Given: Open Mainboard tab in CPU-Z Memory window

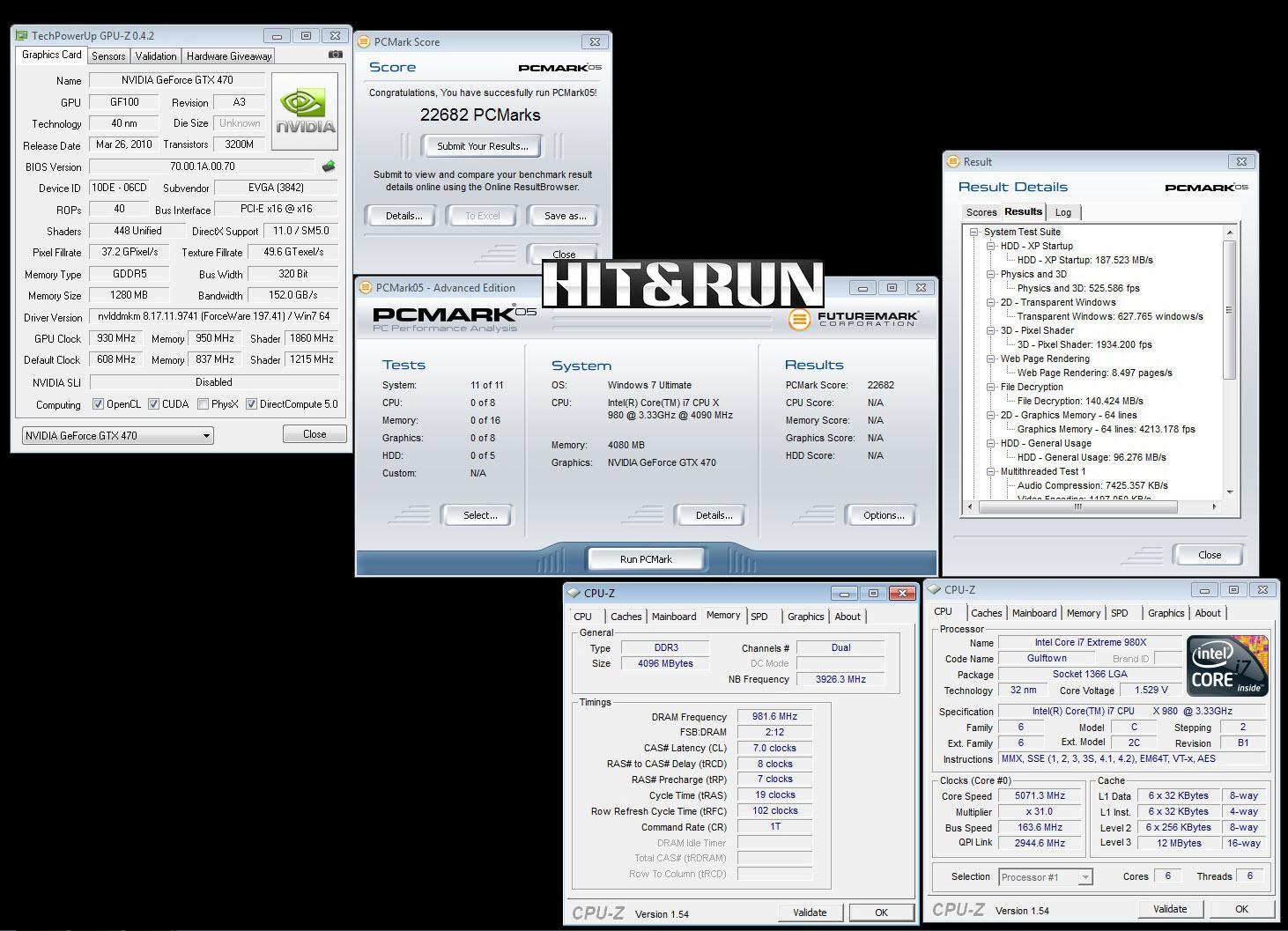Looking at the screenshot, I should [x=674, y=617].
